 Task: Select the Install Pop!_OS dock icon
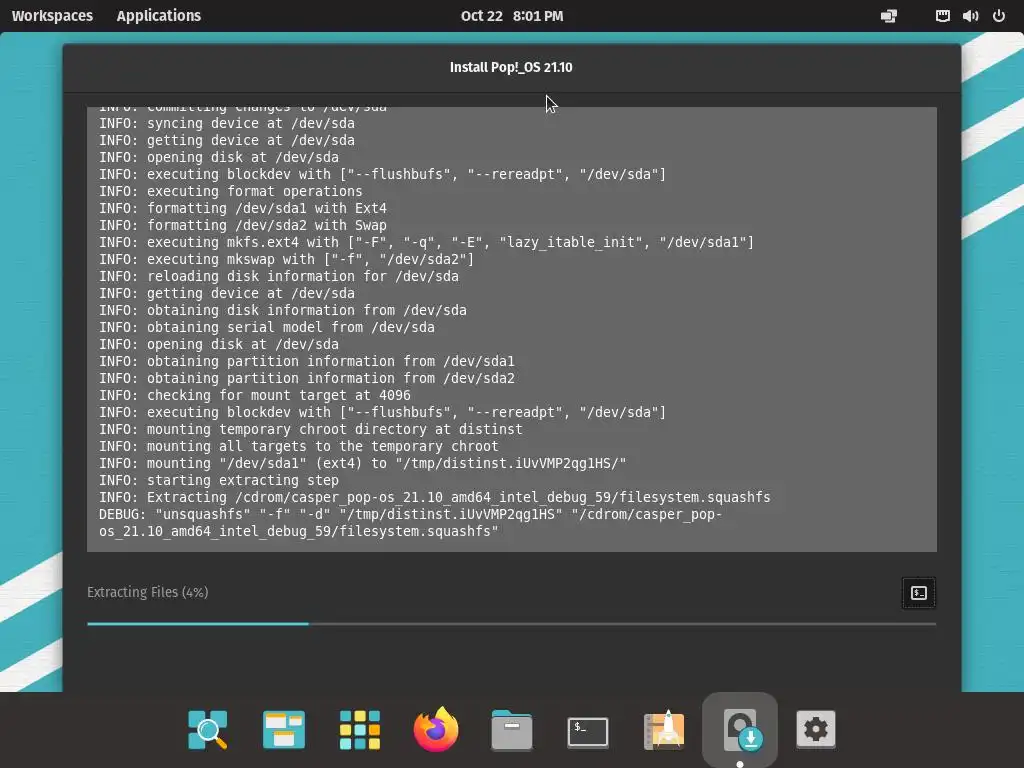740,729
